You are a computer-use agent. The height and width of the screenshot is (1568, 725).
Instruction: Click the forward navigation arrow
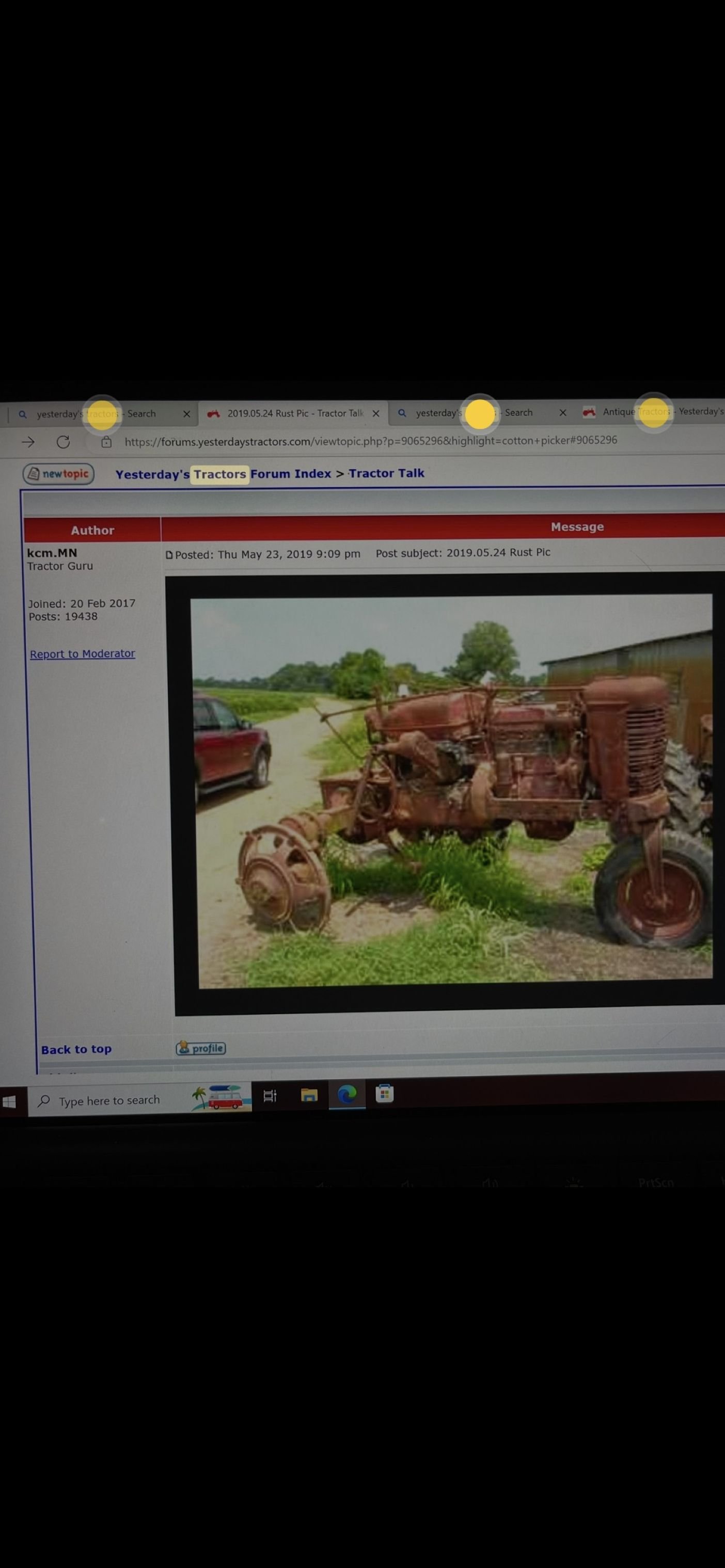(28, 442)
